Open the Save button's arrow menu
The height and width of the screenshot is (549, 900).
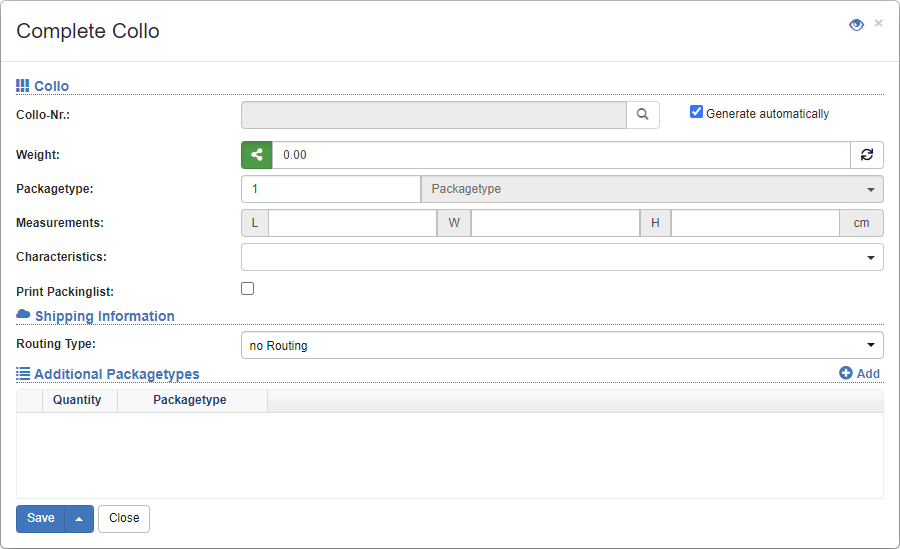79,519
